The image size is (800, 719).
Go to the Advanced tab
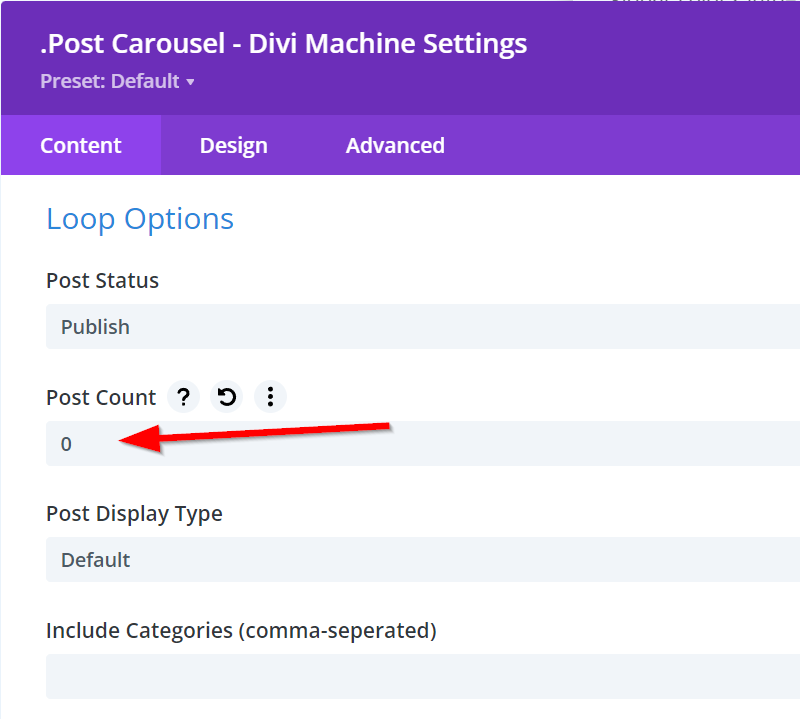(x=395, y=145)
